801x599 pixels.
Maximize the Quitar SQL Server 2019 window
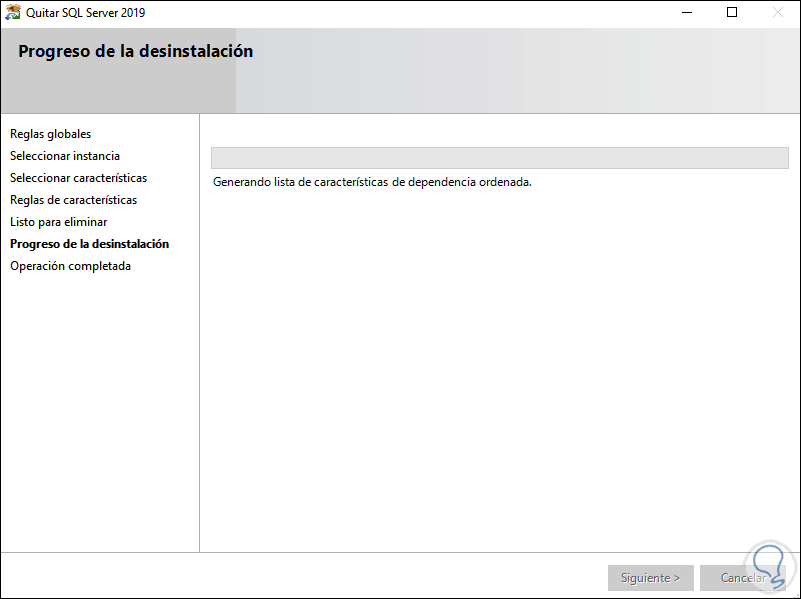coord(732,13)
